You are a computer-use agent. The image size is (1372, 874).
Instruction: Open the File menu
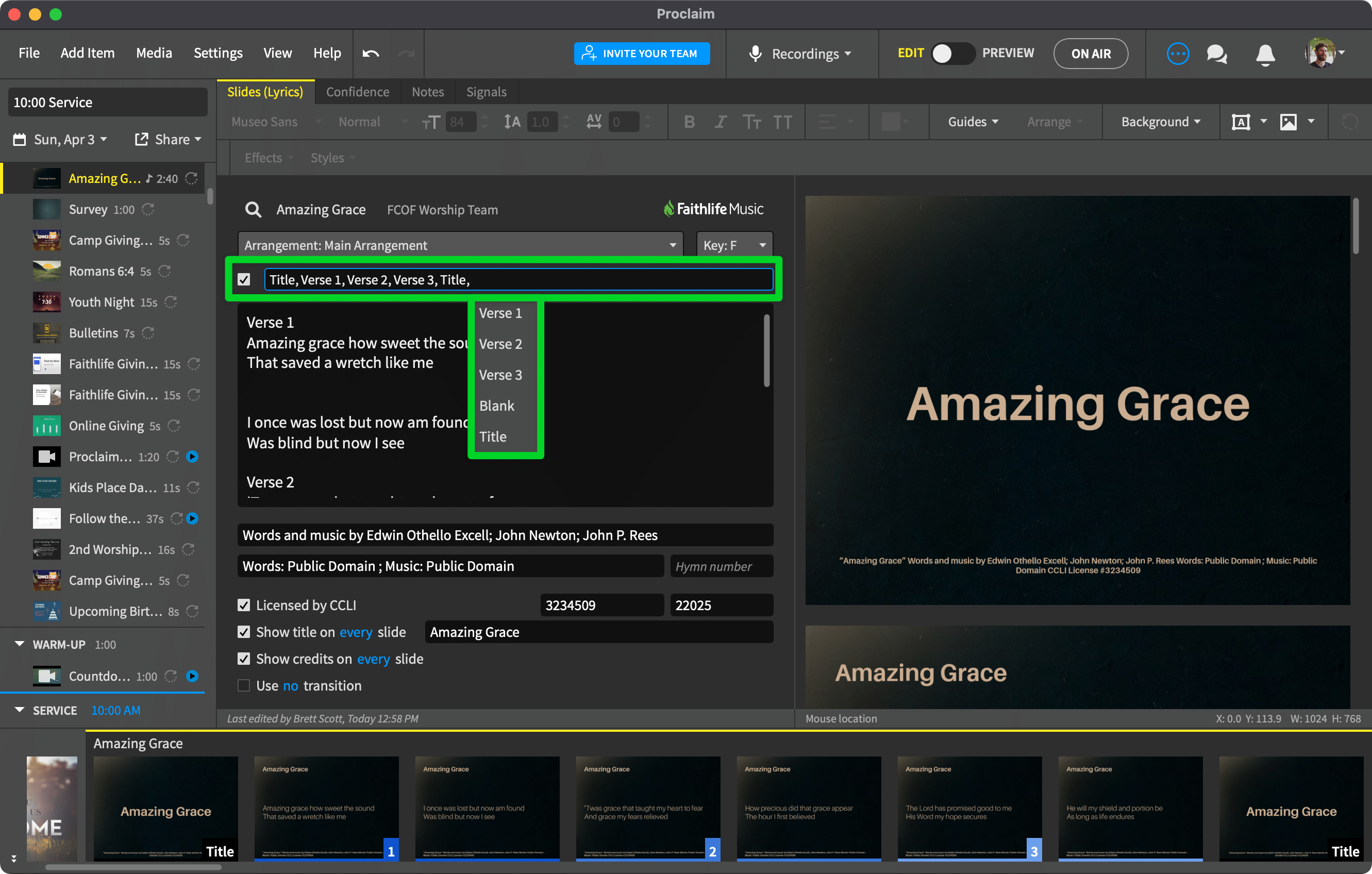click(x=29, y=53)
